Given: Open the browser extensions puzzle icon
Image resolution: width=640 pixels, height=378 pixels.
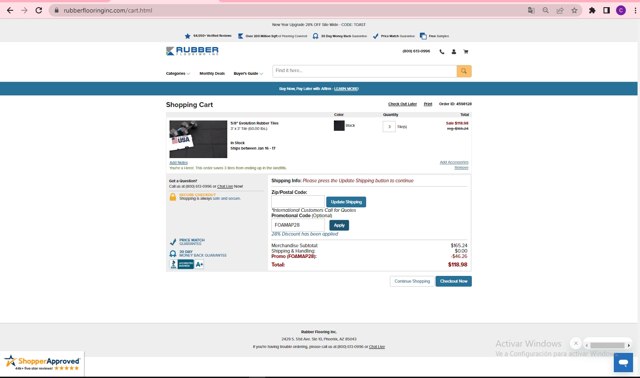Looking at the screenshot, I should (x=592, y=10).
